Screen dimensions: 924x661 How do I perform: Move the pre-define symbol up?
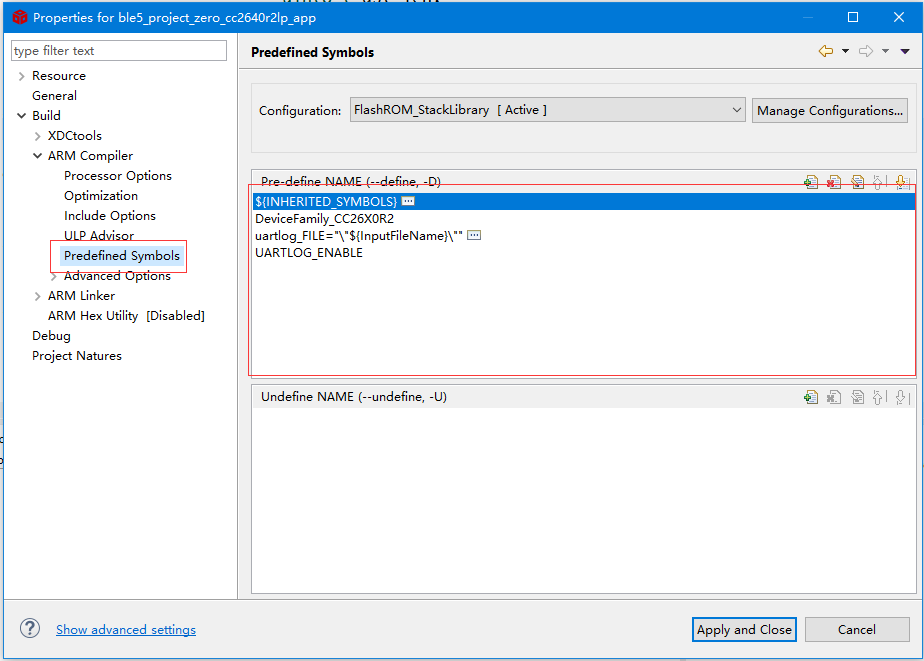879,182
